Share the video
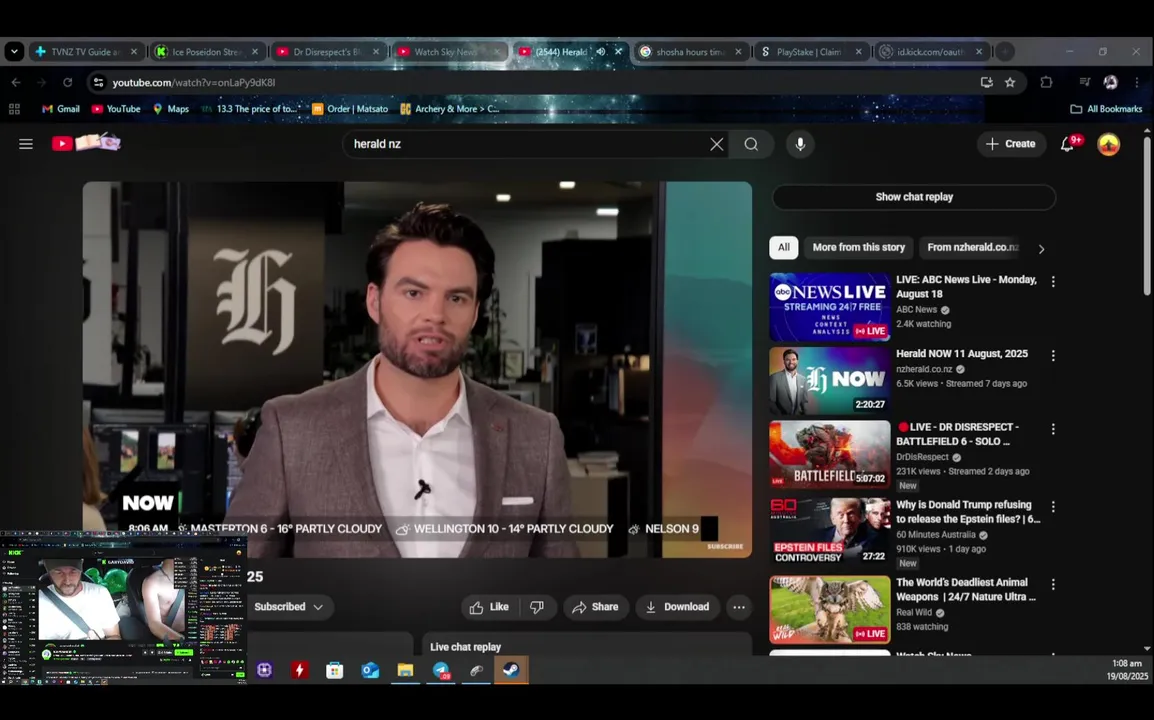The height and width of the screenshot is (720, 1154). coord(595,607)
